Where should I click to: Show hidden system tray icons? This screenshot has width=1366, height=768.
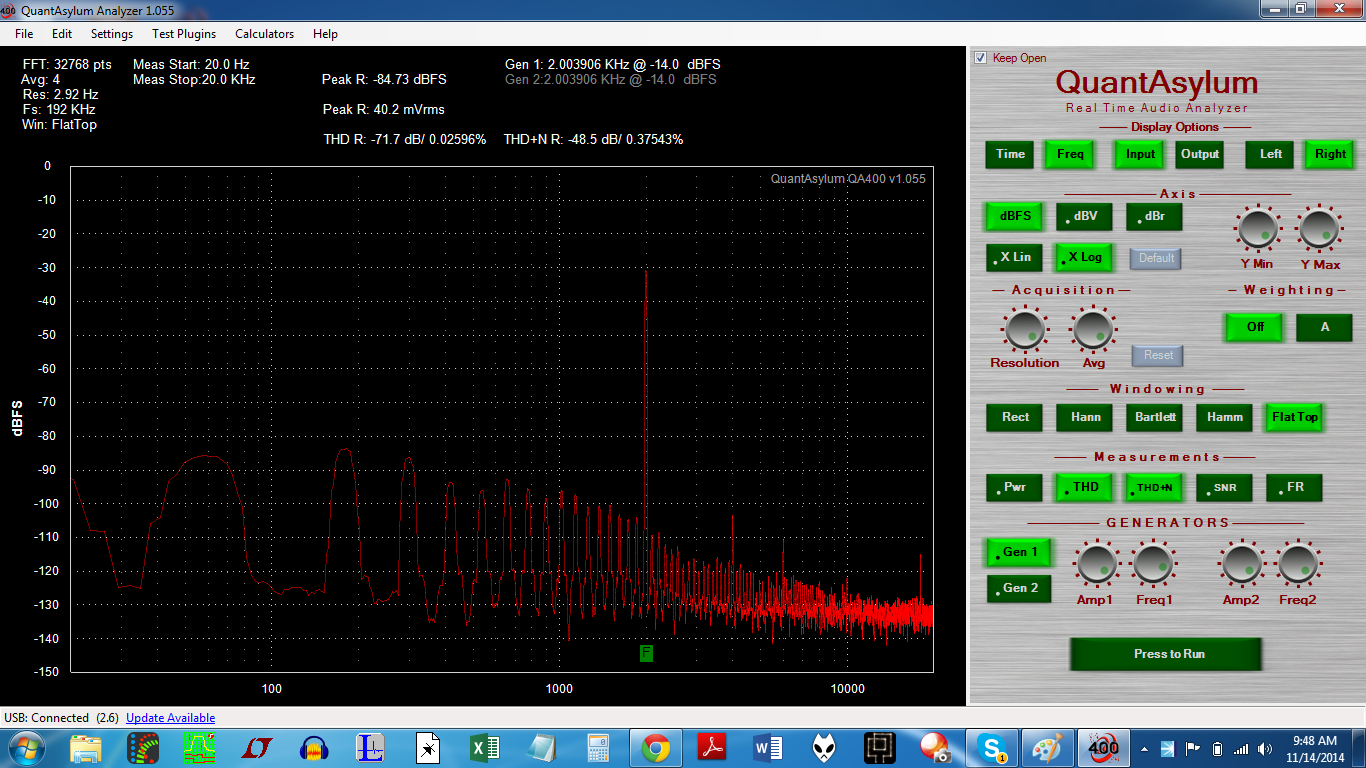(x=1144, y=749)
